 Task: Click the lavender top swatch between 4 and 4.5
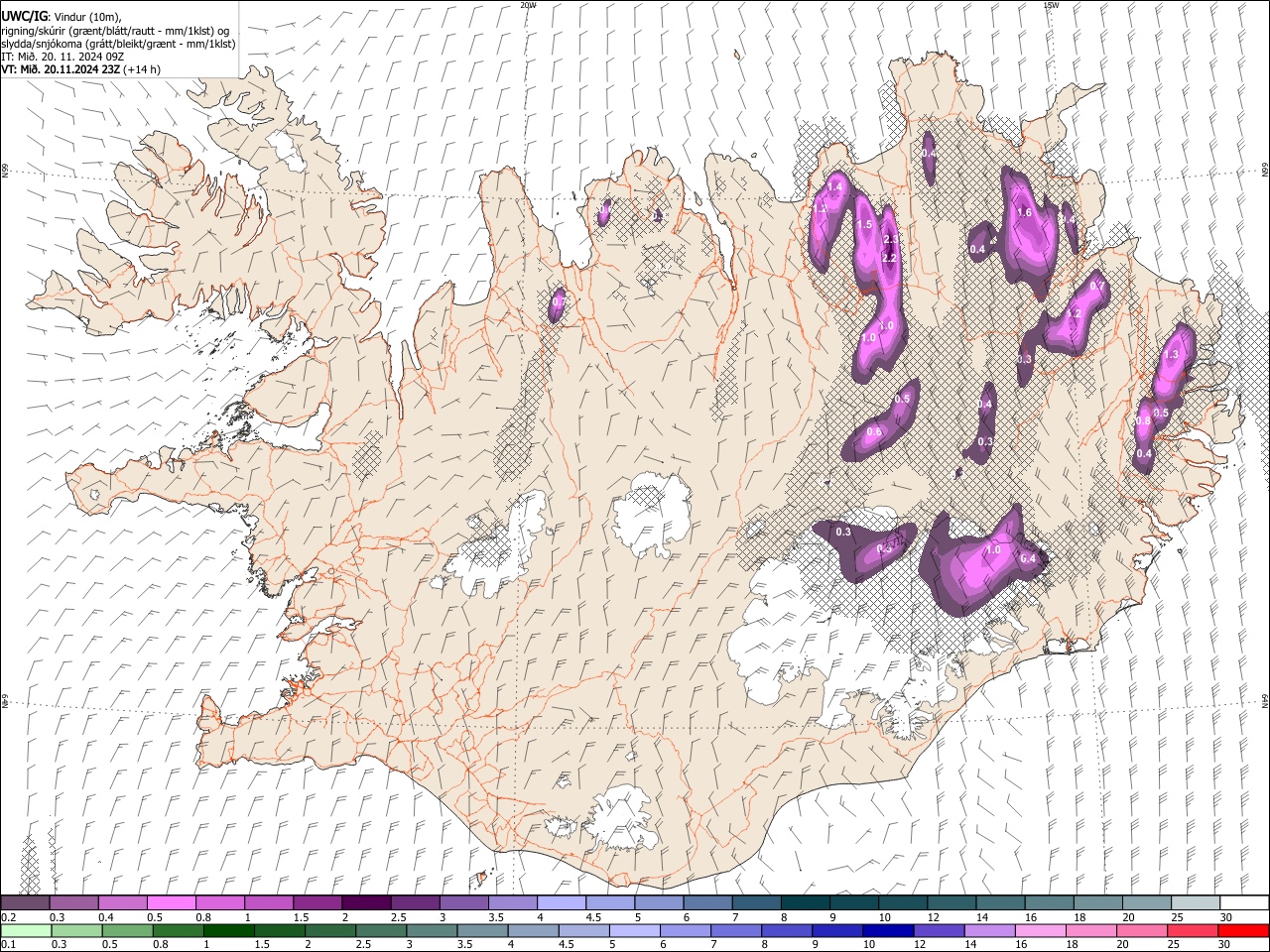pos(562,902)
